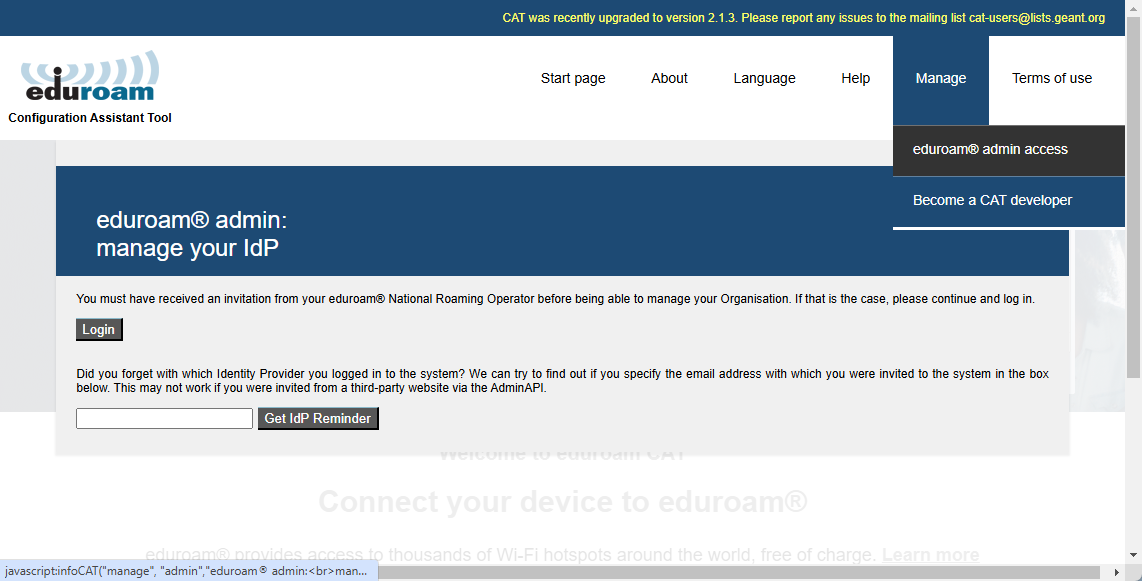Click the scroll up arrow

coord(1133,7)
